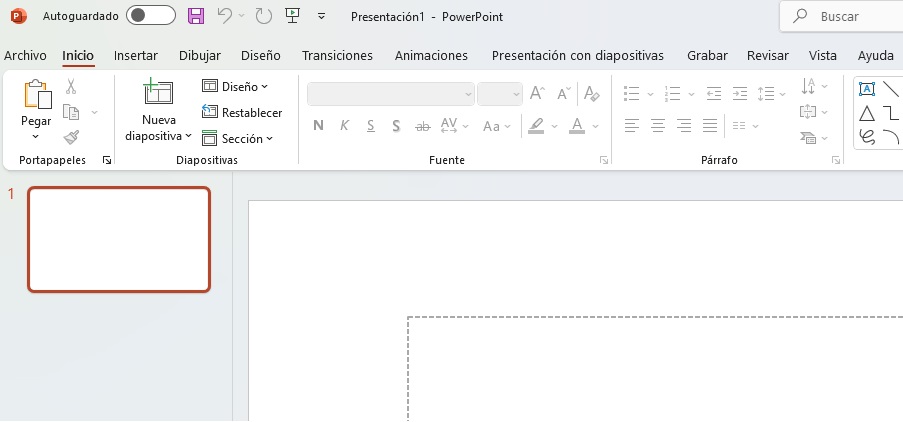The width and height of the screenshot is (903, 422).
Task: Click the font color swatch
Action: (576, 126)
